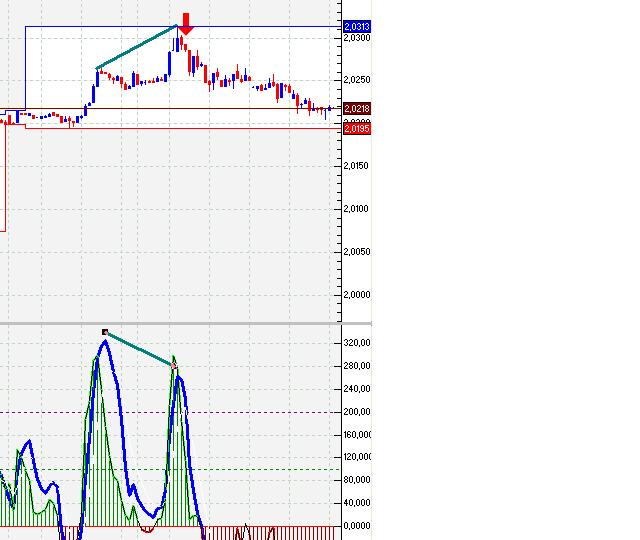The width and height of the screenshot is (640, 540).
Task: Click the 160,000 indicator scale label
Action: (x=358, y=435)
